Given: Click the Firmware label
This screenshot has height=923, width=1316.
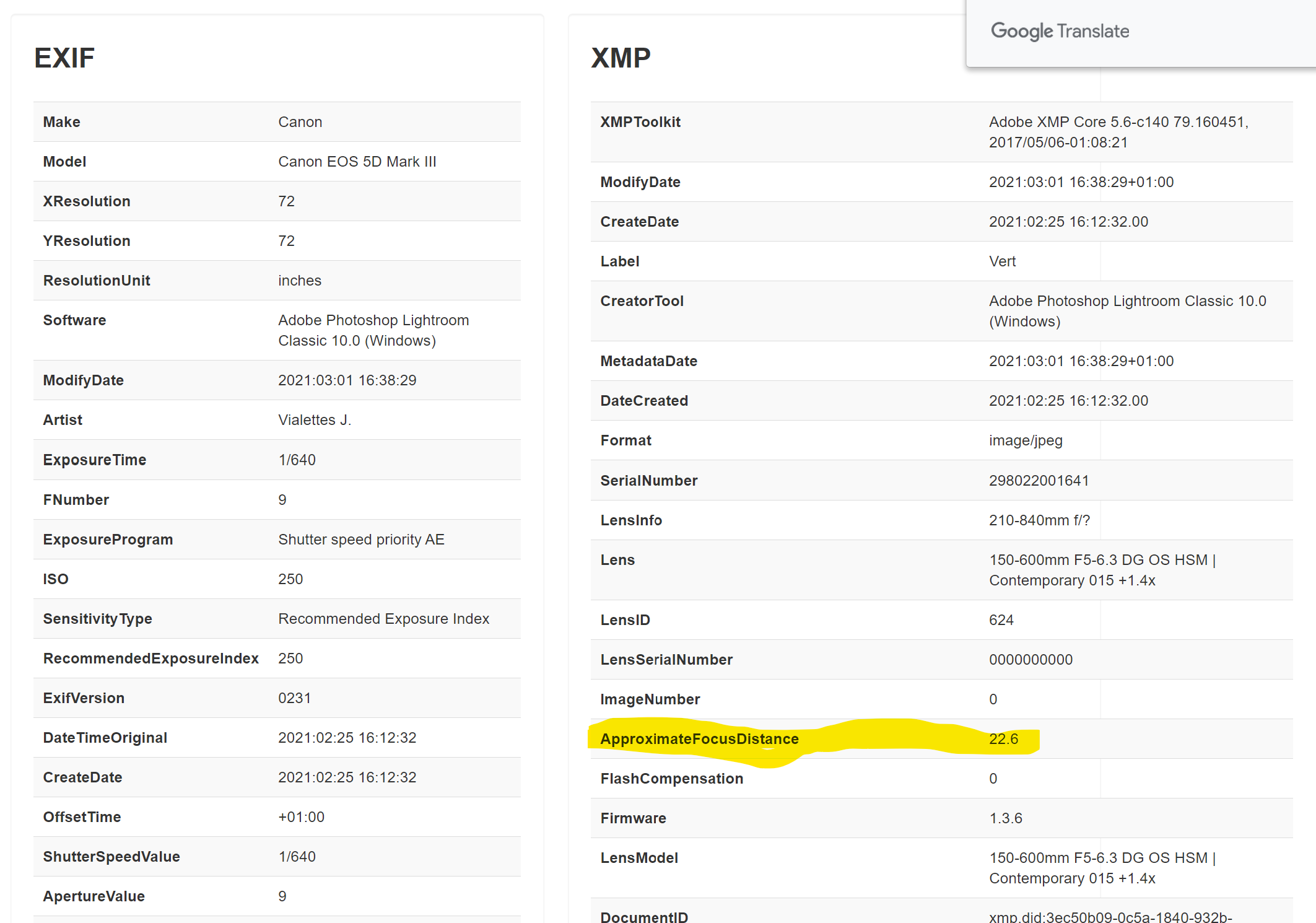Looking at the screenshot, I should [x=634, y=818].
